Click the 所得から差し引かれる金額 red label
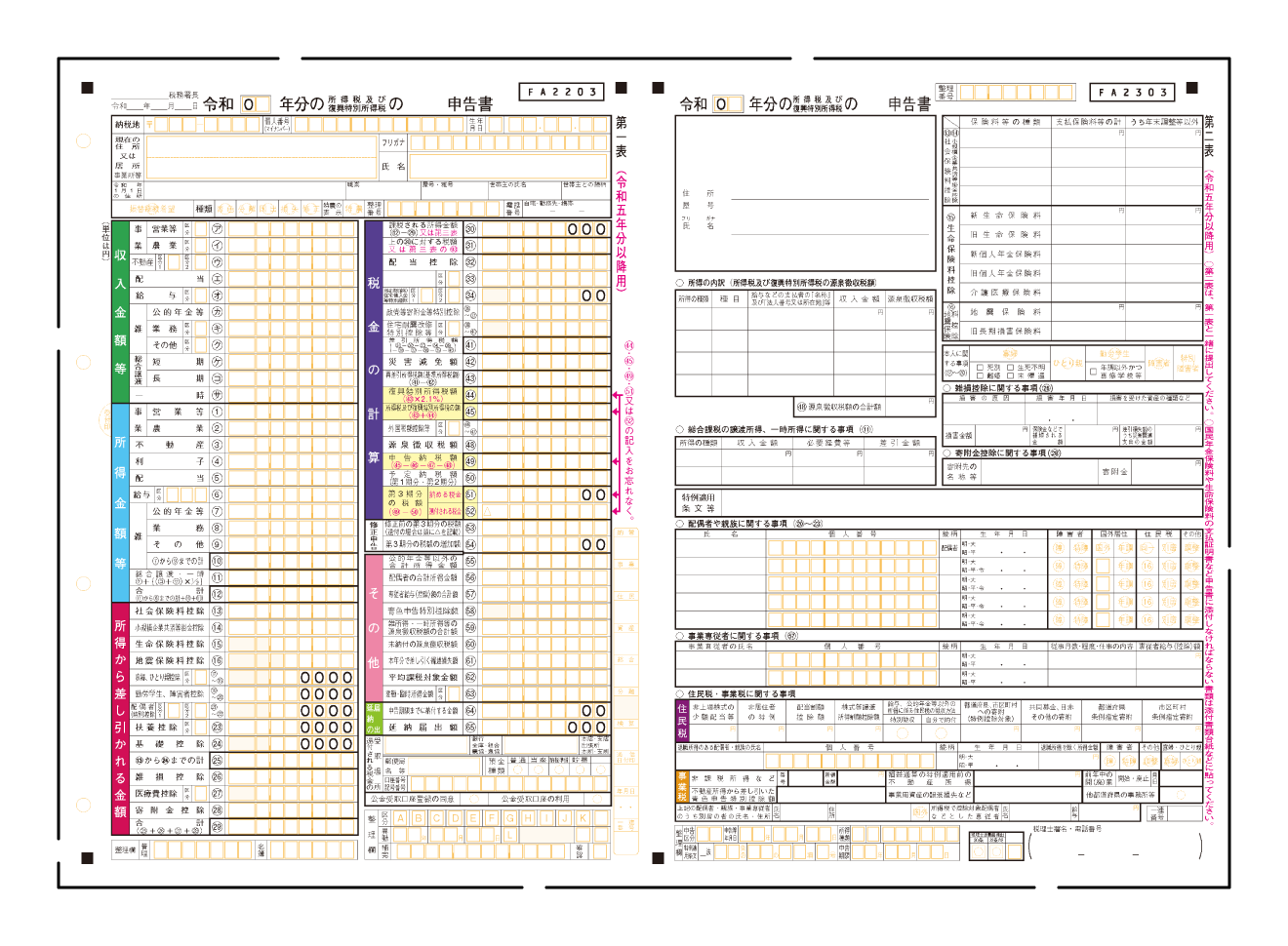This screenshot has height=946, width=1288. coord(121,719)
